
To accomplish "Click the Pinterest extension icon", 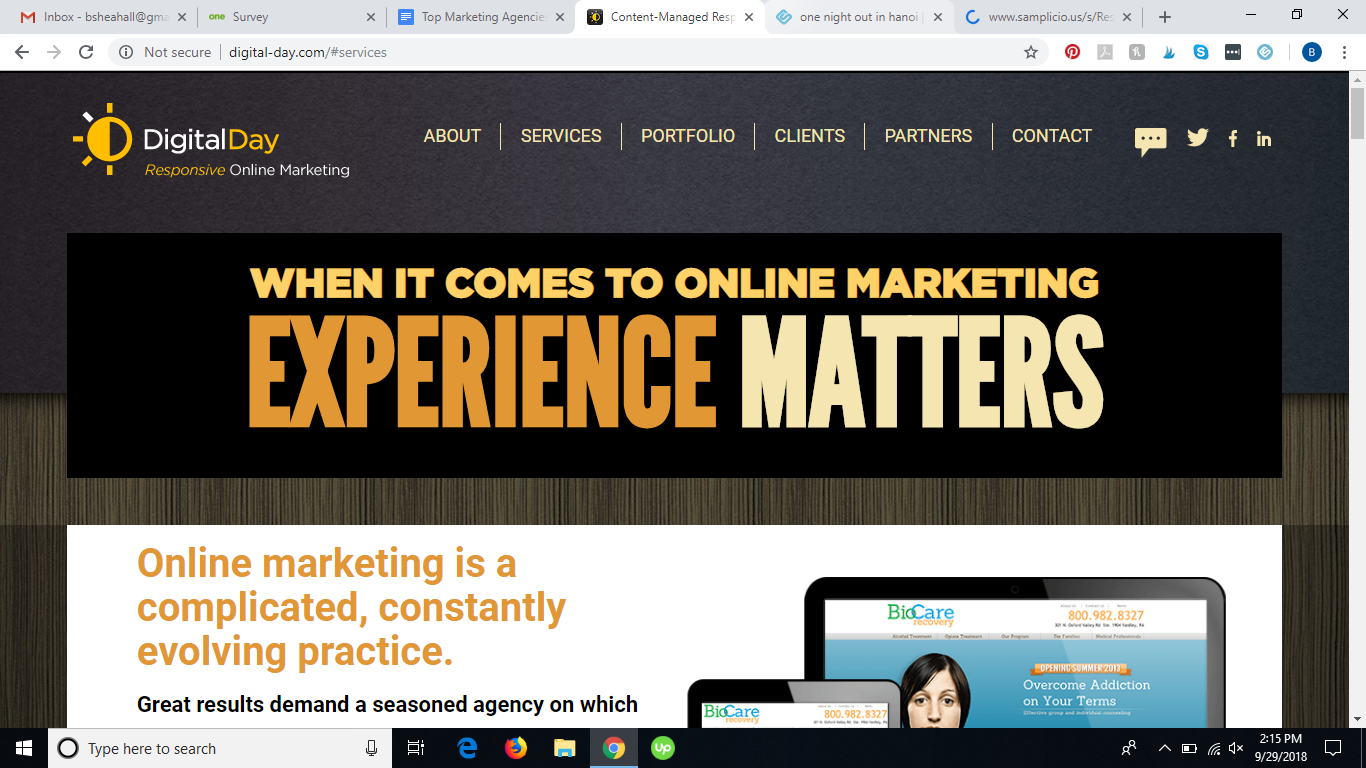I will coord(1072,52).
